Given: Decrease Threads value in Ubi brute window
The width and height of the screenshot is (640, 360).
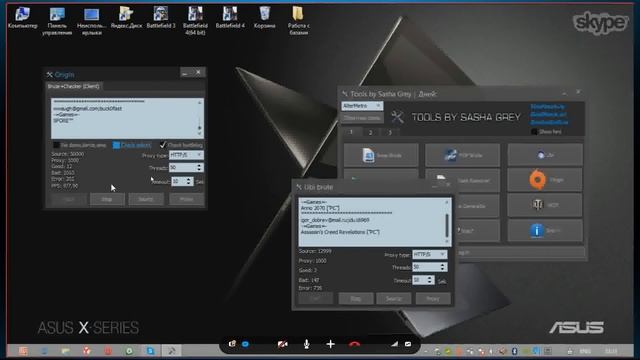Looking at the screenshot, I should [x=443, y=269].
